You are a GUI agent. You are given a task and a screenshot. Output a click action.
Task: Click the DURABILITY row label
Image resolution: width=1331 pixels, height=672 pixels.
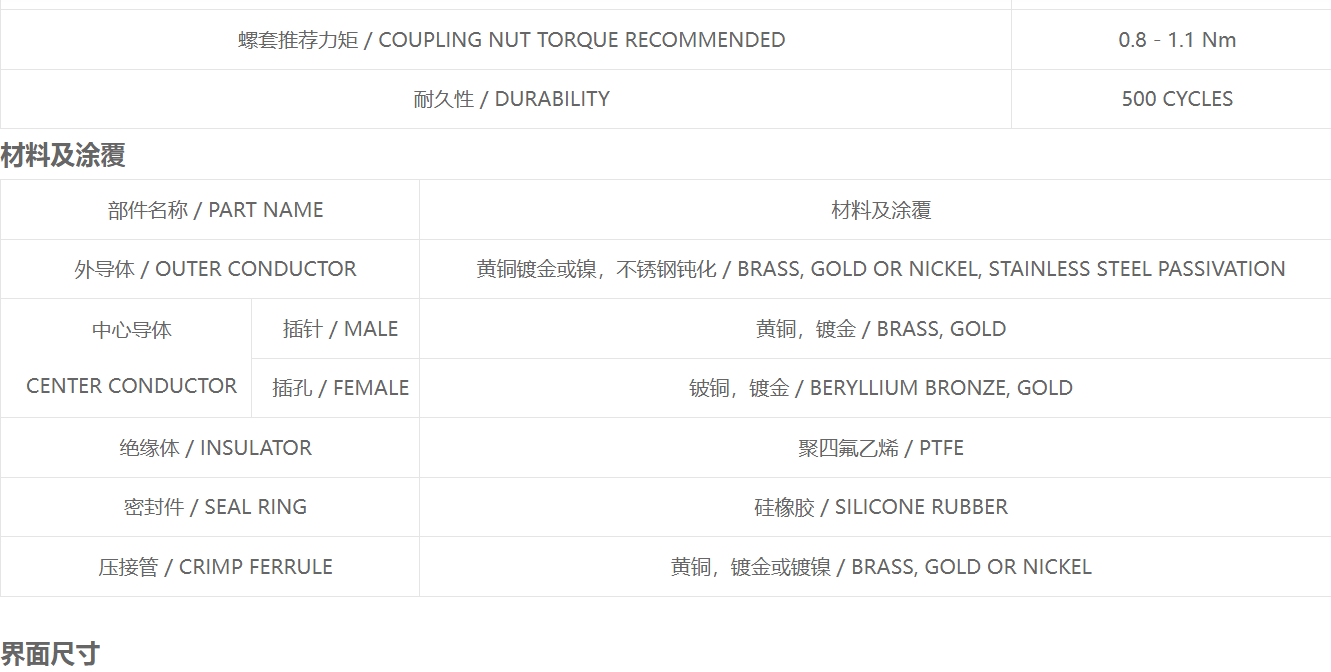point(506,99)
